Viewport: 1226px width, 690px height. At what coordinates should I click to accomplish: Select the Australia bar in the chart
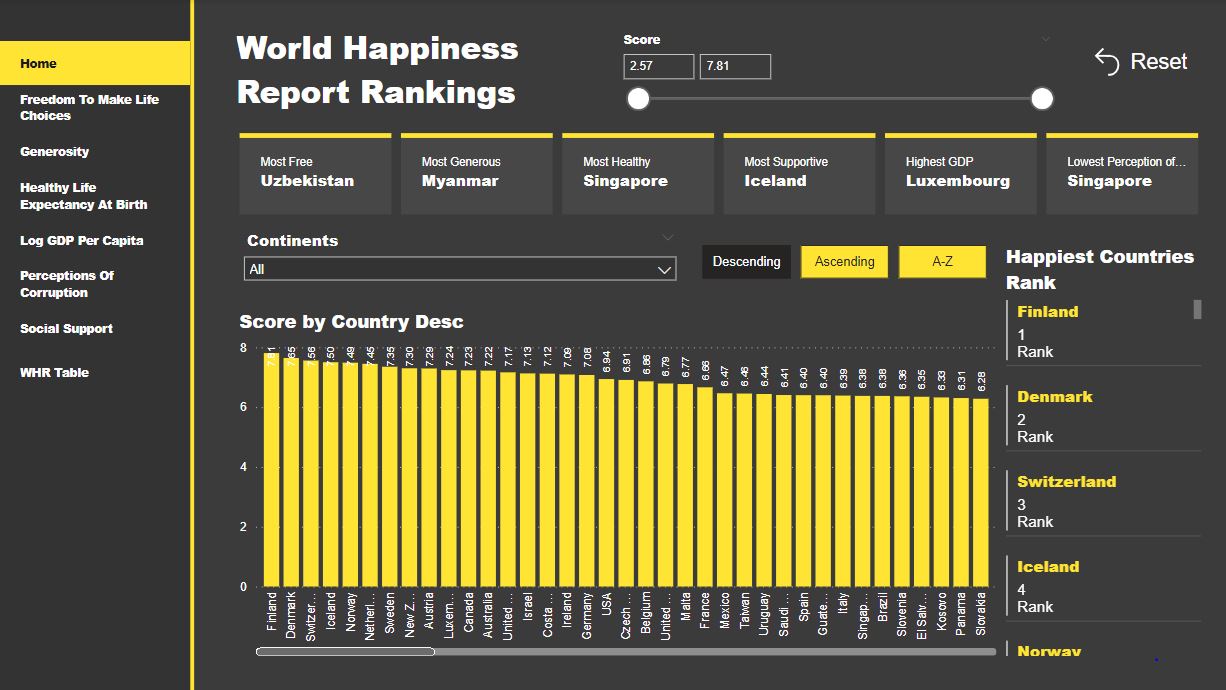click(x=488, y=479)
